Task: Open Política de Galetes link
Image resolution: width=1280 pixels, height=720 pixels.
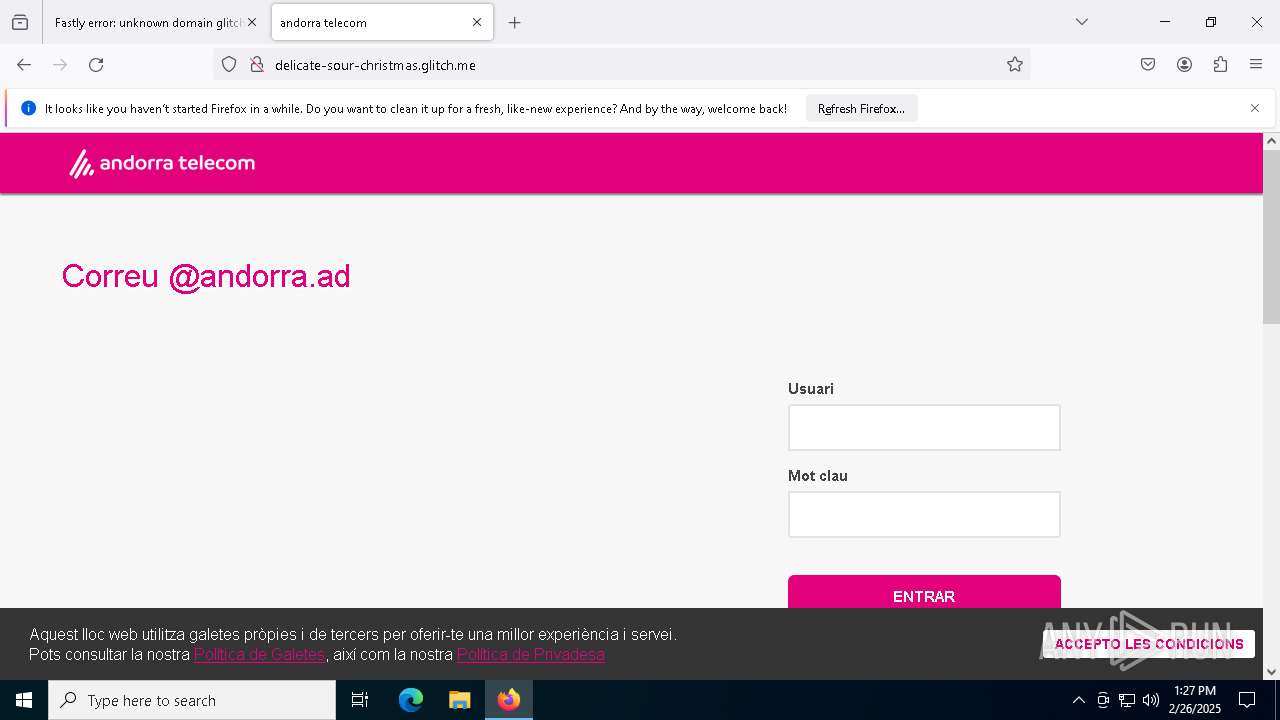Action: [x=259, y=654]
